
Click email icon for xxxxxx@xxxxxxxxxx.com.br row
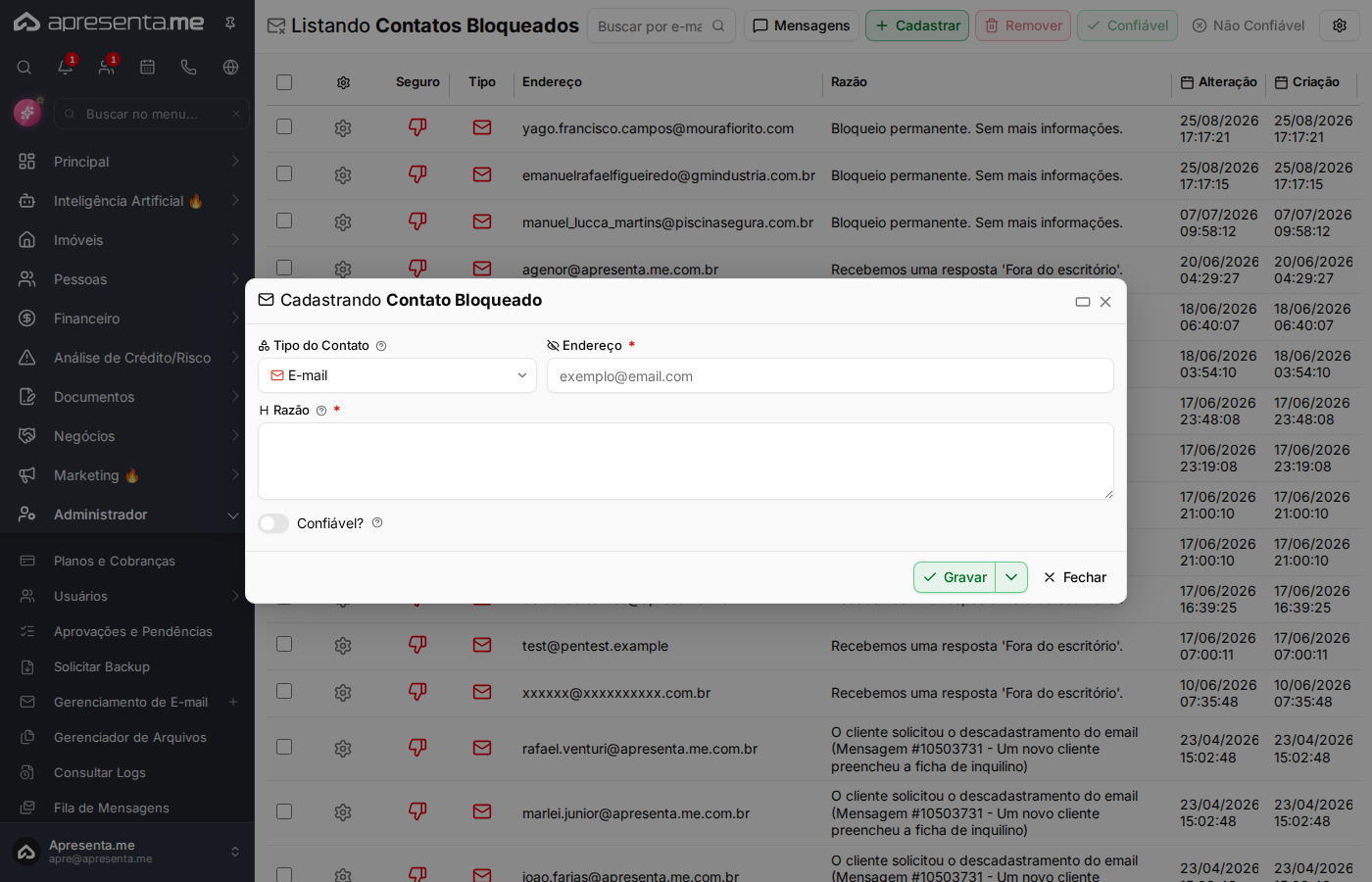[x=482, y=692]
